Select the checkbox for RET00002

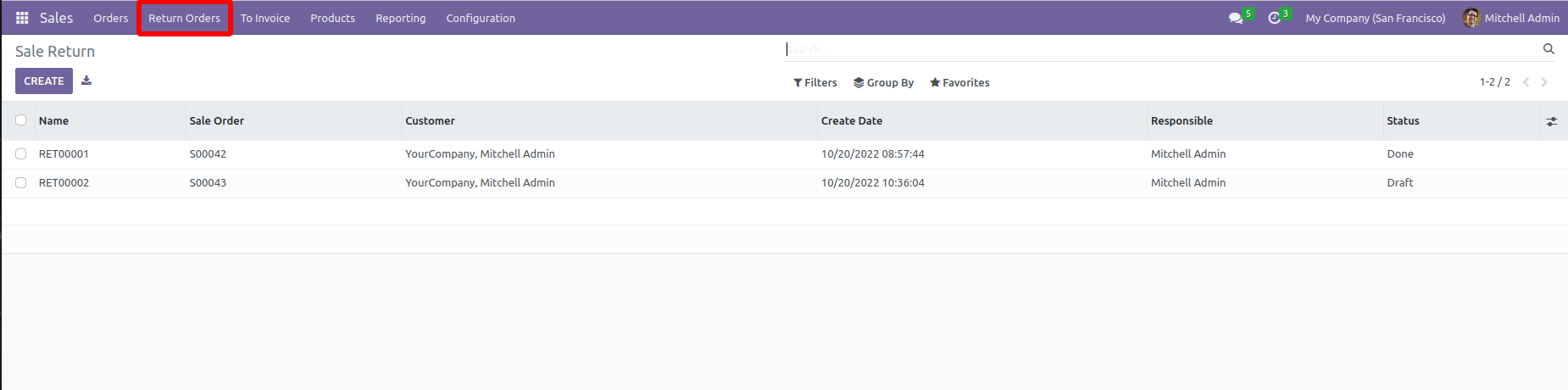point(21,183)
